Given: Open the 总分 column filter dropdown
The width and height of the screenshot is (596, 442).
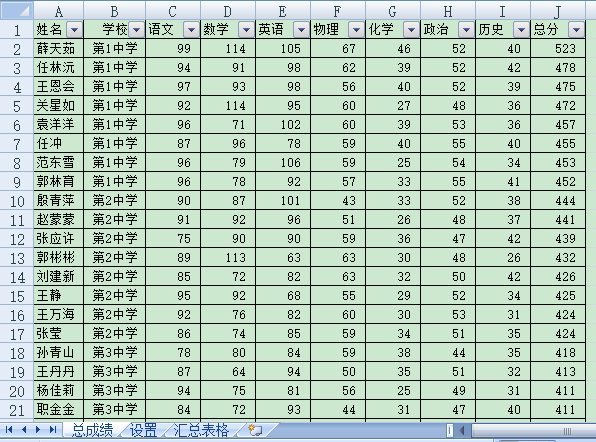Looking at the screenshot, I should pyautogui.click(x=576, y=29).
